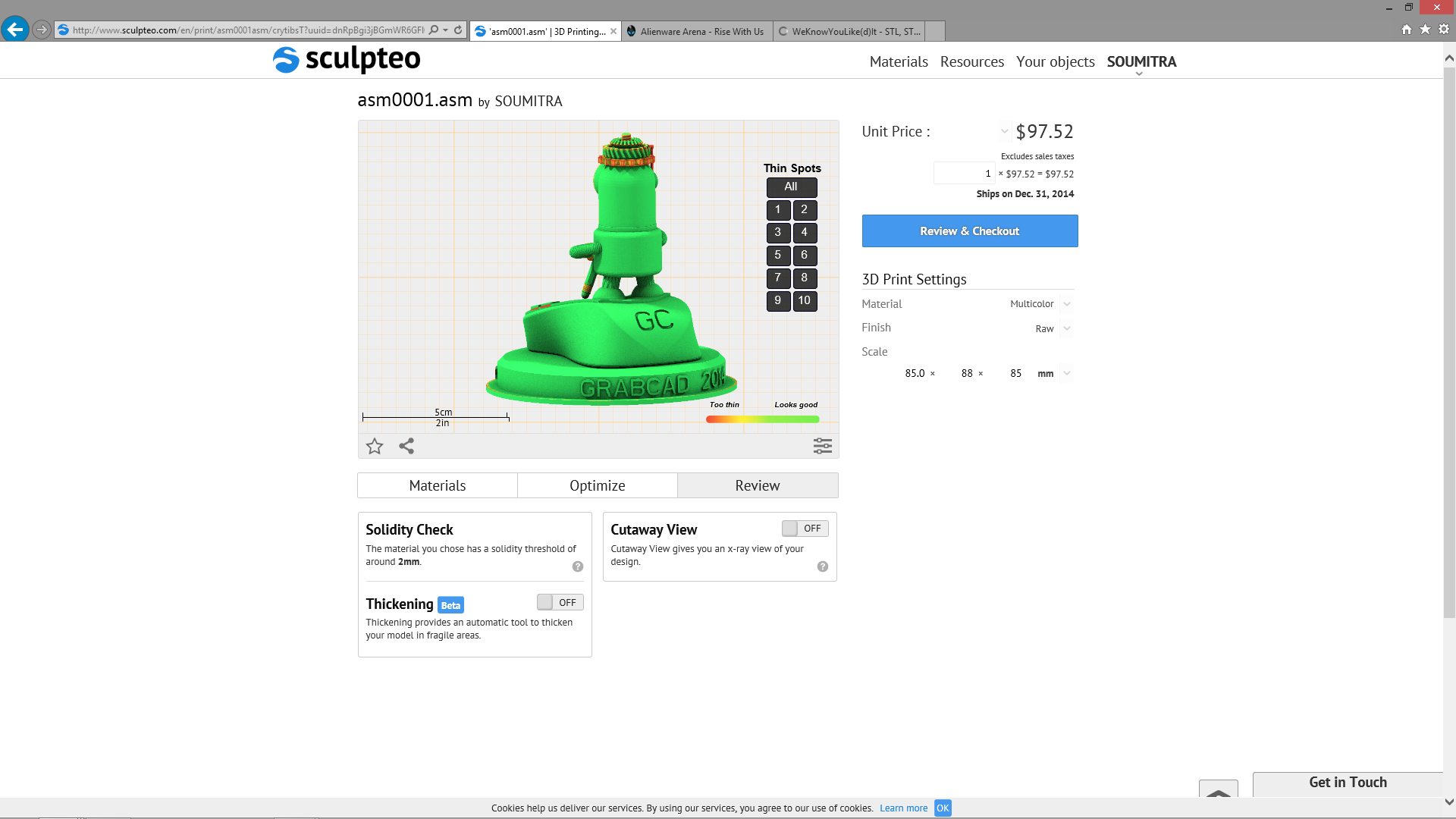The image size is (1456, 819).
Task: Open the viewer settings sliders icon
Action: [x=823, y=446]
